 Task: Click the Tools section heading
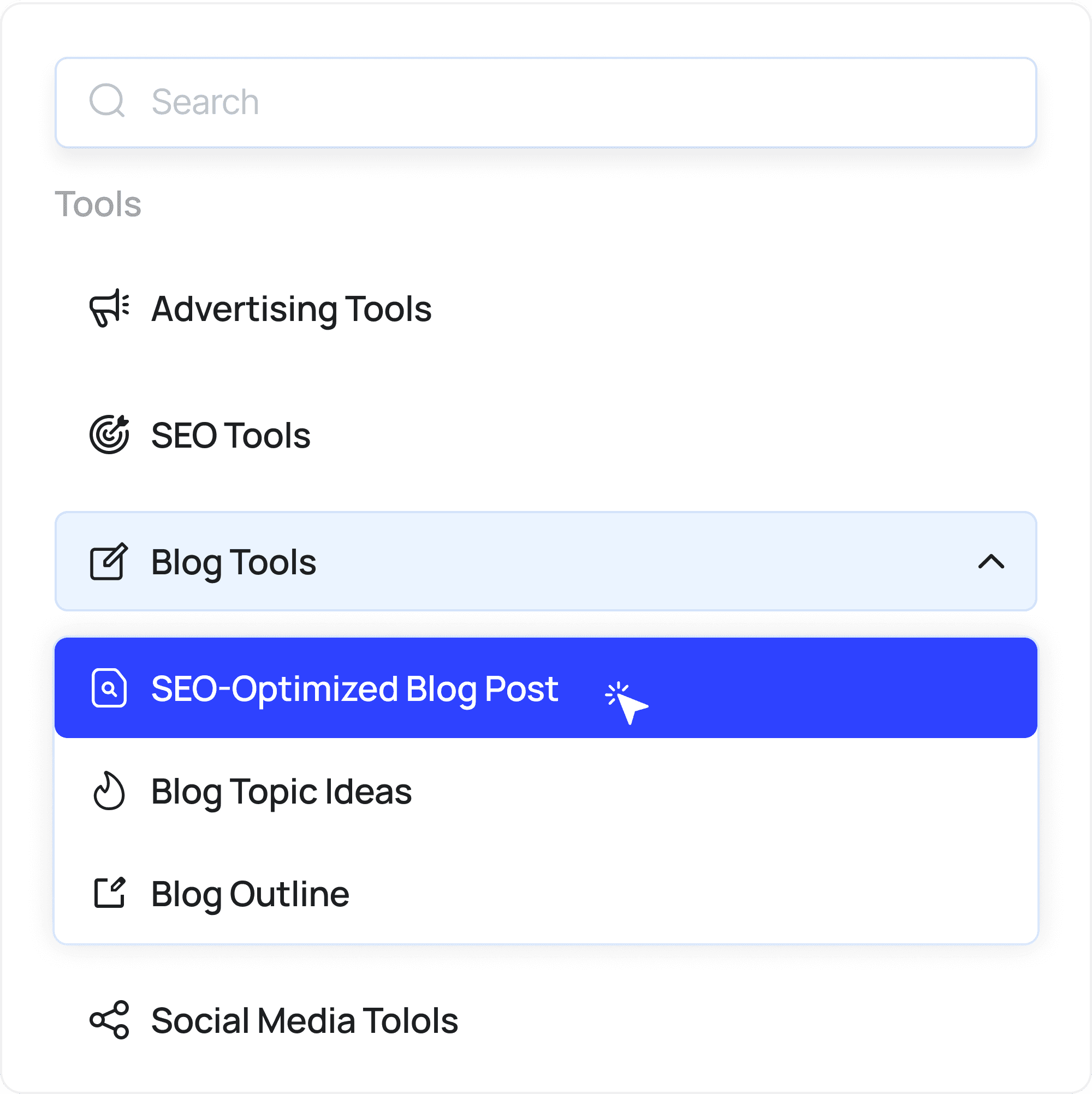98,204
